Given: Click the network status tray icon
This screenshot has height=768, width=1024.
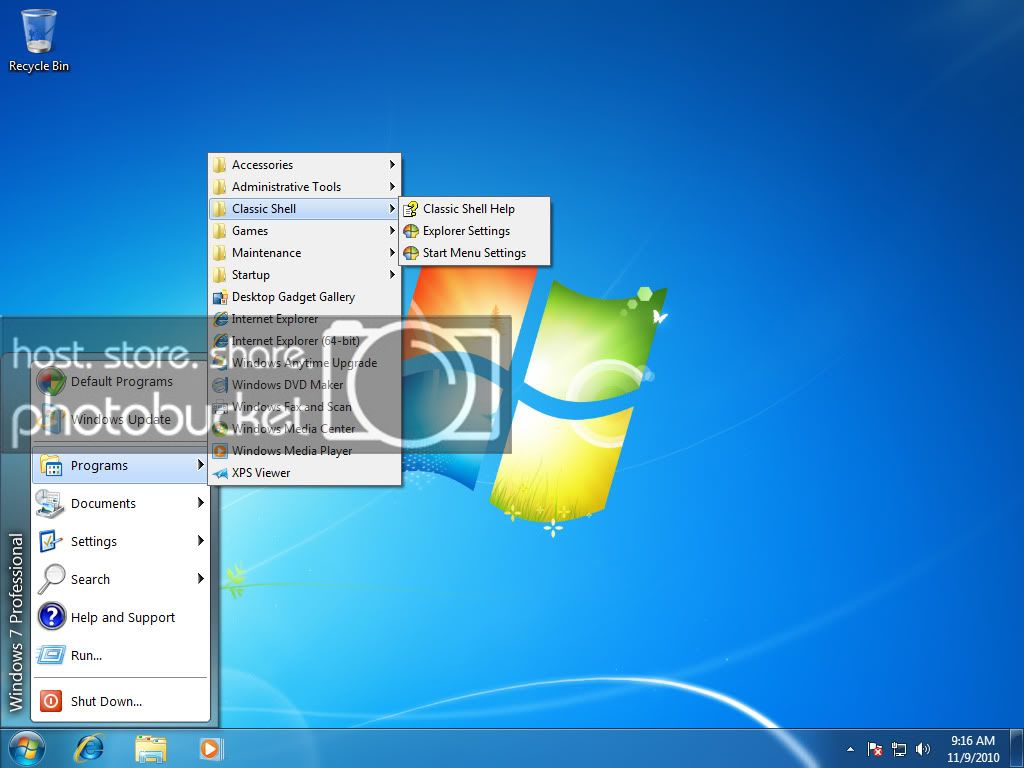Looking at the screenshot, I should click(x=899, y=749).
